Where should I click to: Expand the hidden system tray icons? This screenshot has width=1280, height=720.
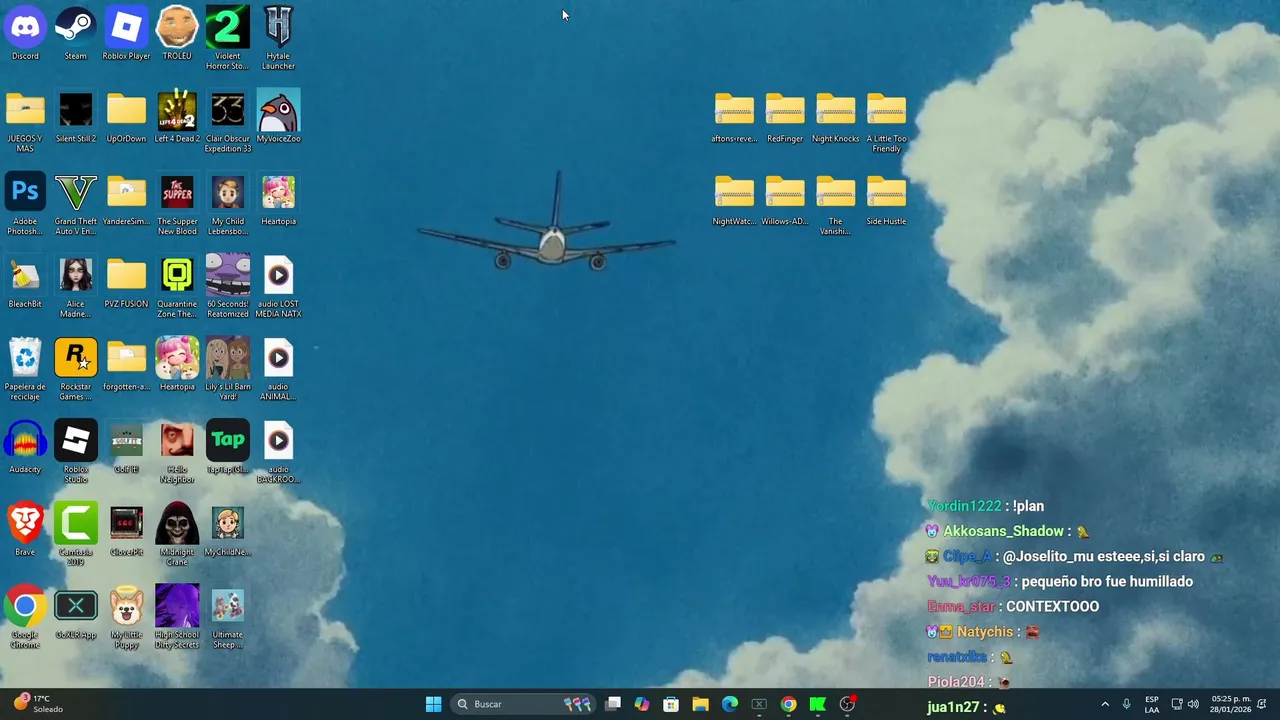(1105, 704)
